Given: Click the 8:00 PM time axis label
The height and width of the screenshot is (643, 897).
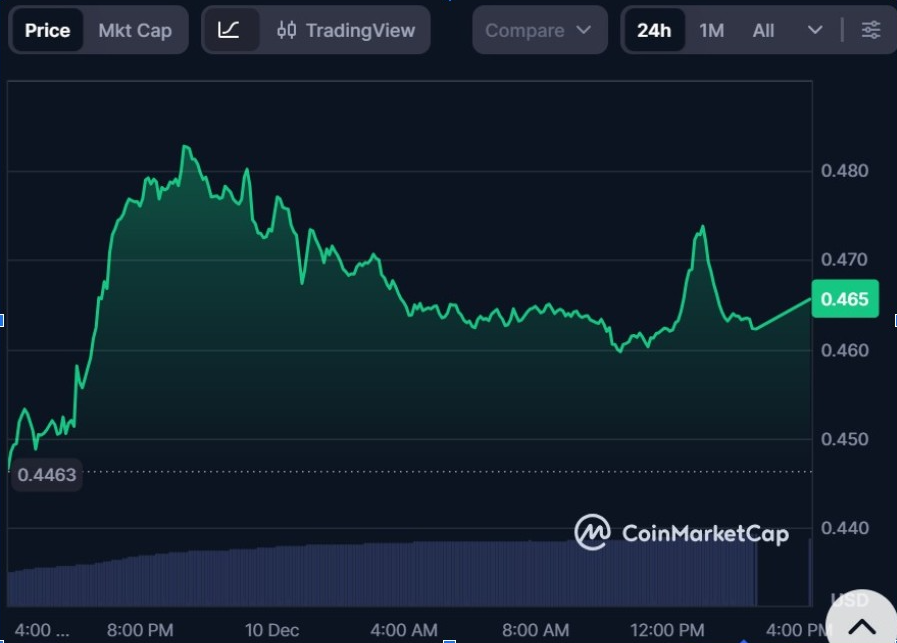Looking at the screenshot, I should coord(140,630).
